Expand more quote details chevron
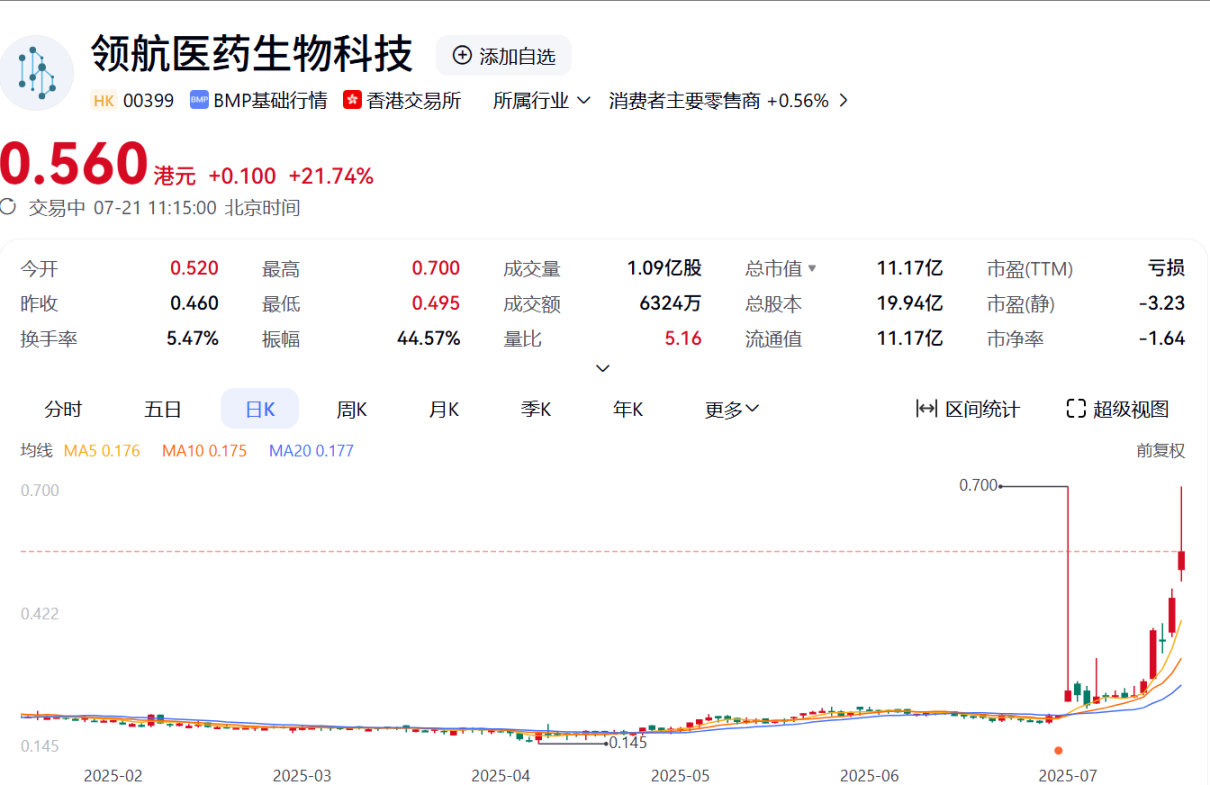This screenshot has height=785, width=1210. tap(603, 368)
